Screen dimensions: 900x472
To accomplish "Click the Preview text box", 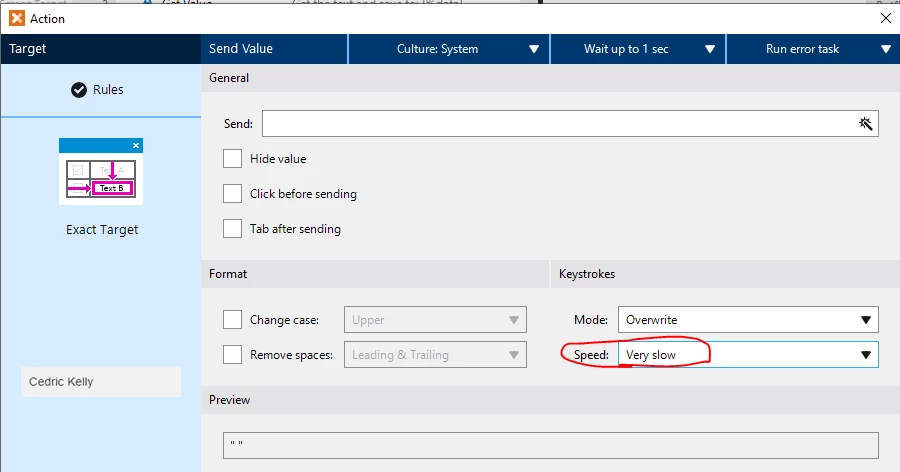I will pyautogui.click(x=550, y=445).
